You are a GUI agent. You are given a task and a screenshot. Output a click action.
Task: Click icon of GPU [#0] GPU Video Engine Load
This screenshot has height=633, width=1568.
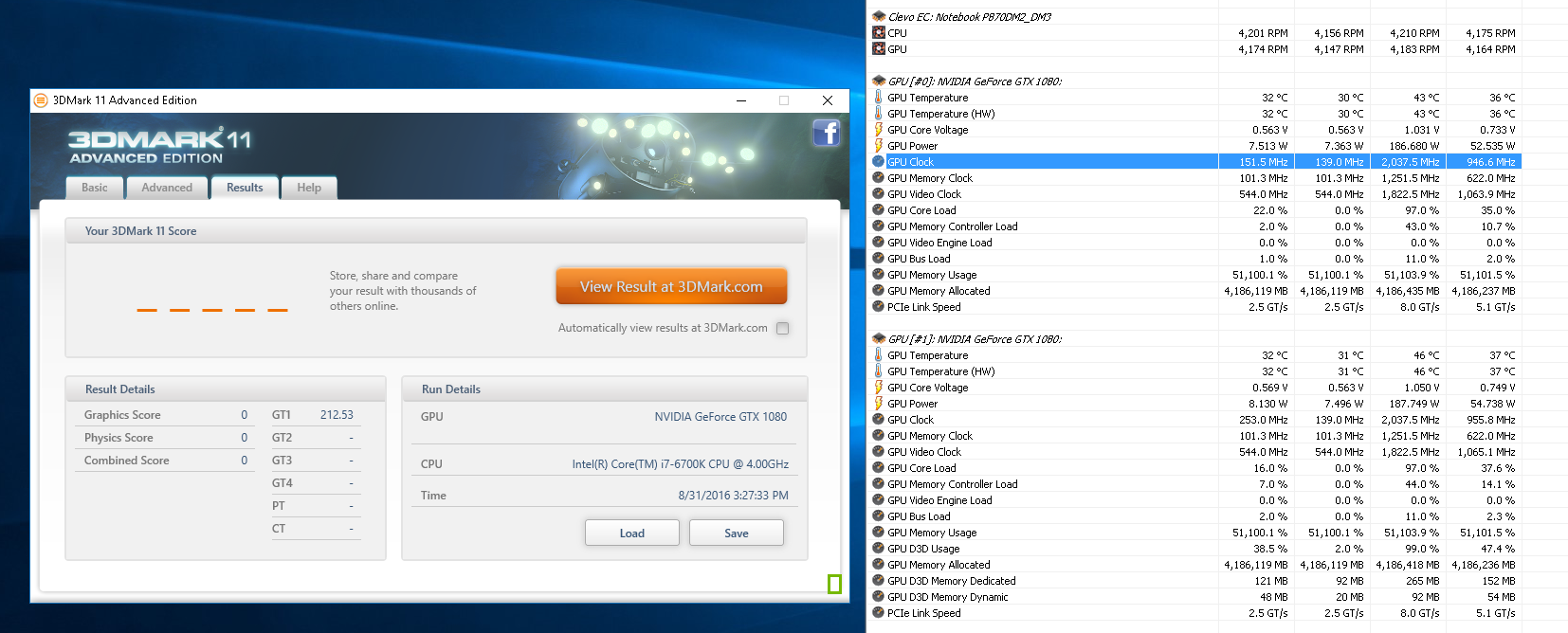879,243
